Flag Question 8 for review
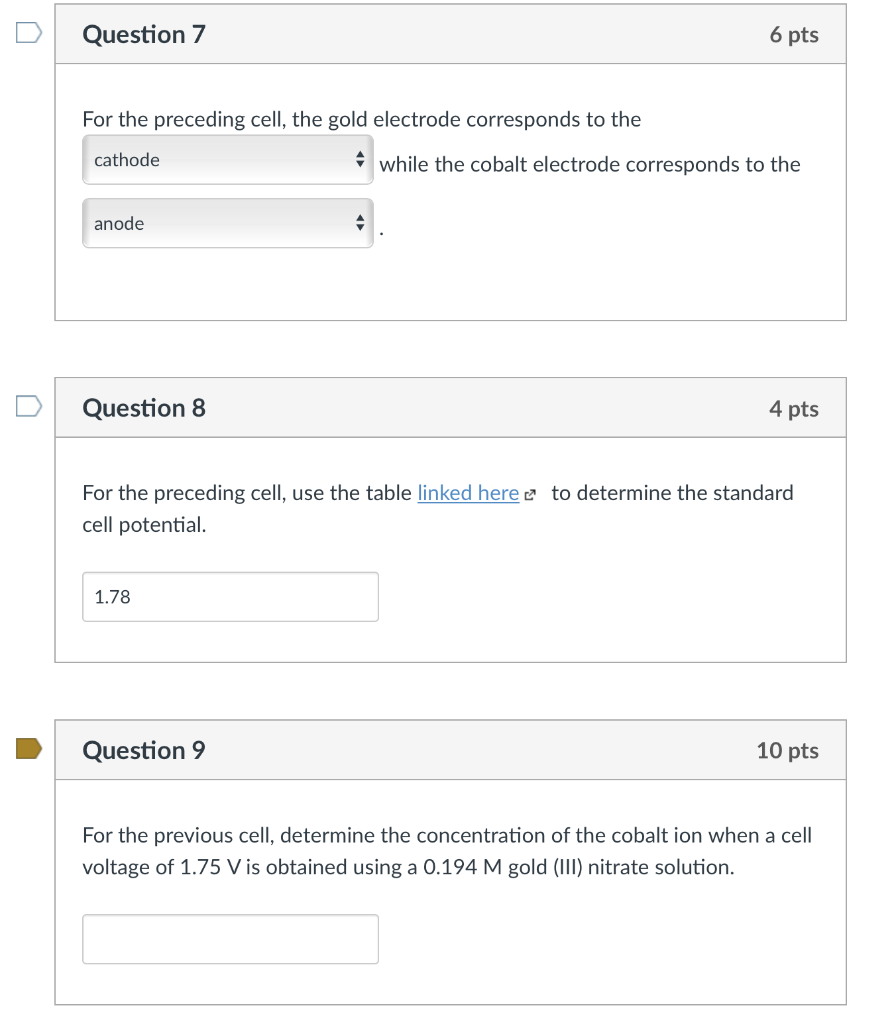Screen dimensions: 896x1024 coord(28,406)
